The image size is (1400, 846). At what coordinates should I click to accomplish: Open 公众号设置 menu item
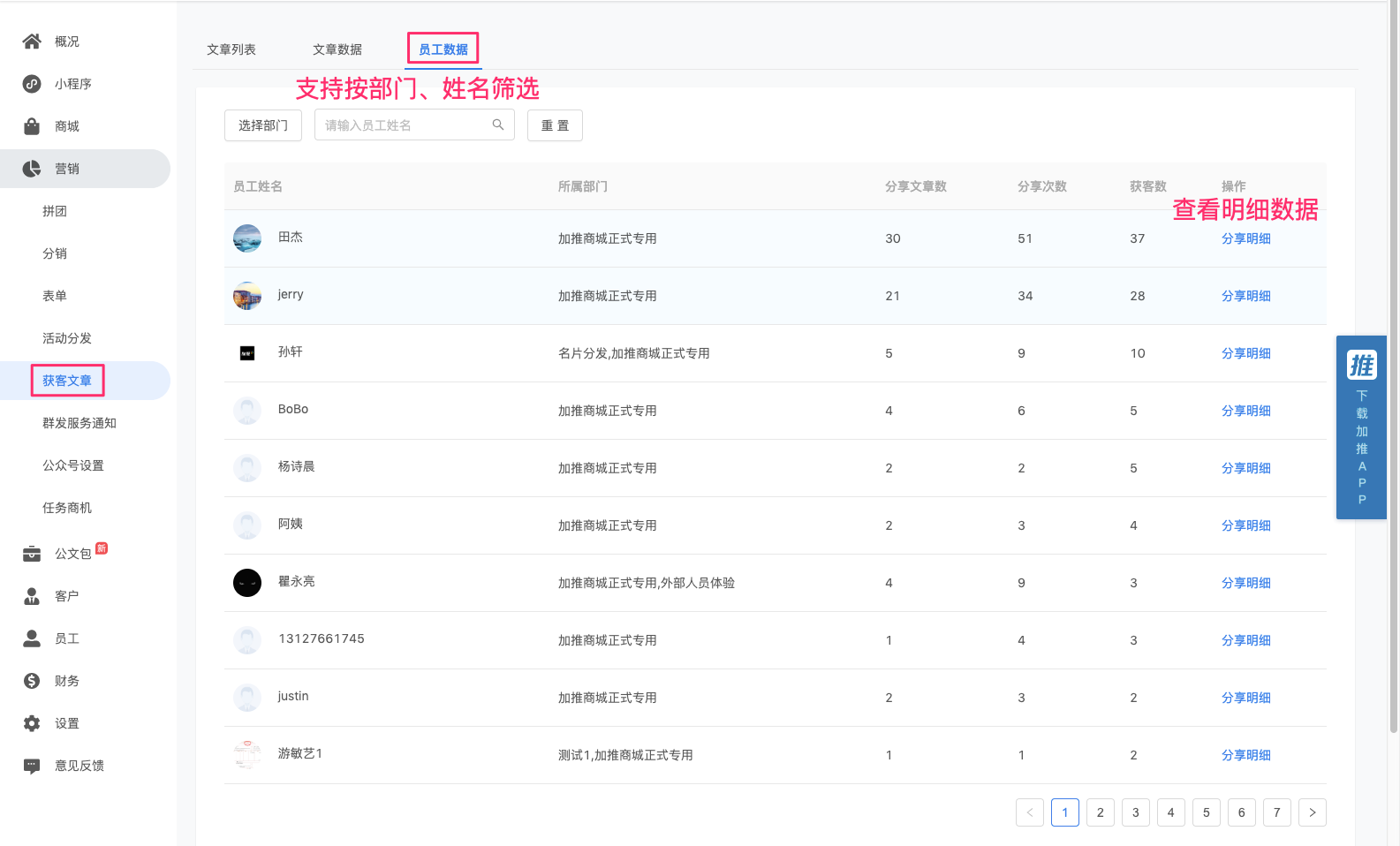point(73,465)
